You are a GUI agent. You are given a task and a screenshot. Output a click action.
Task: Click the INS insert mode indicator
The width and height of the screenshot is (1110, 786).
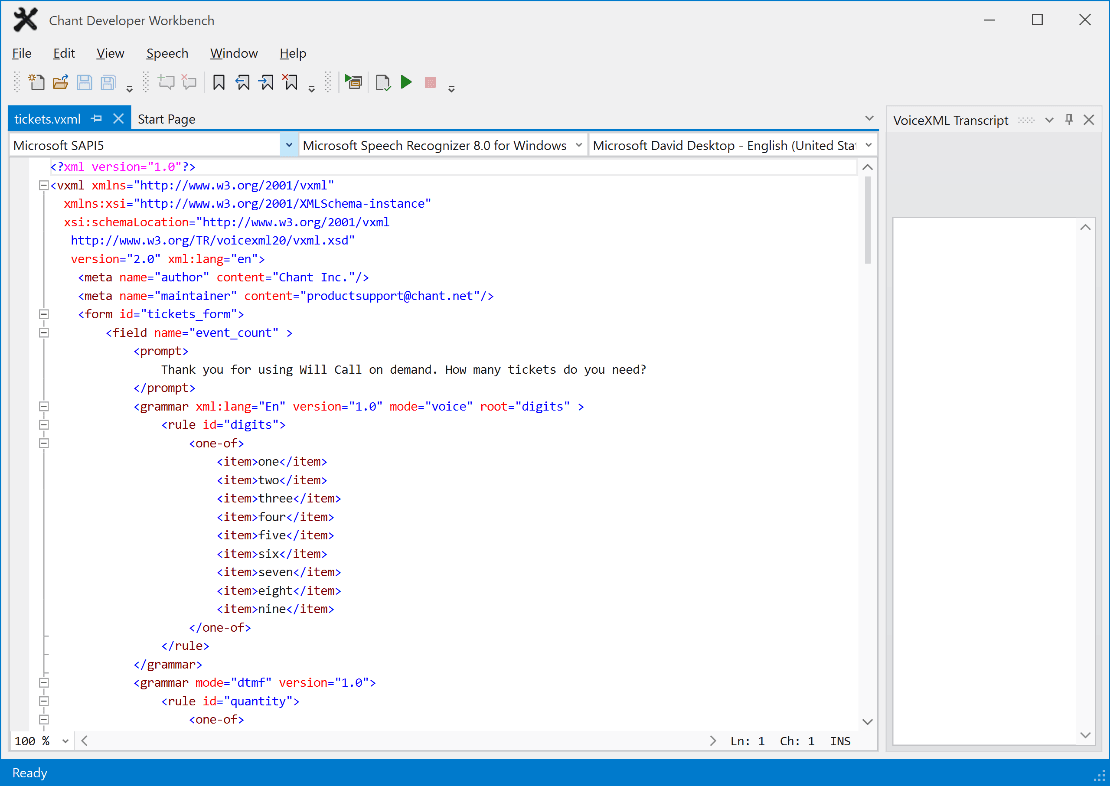(840, 741)
